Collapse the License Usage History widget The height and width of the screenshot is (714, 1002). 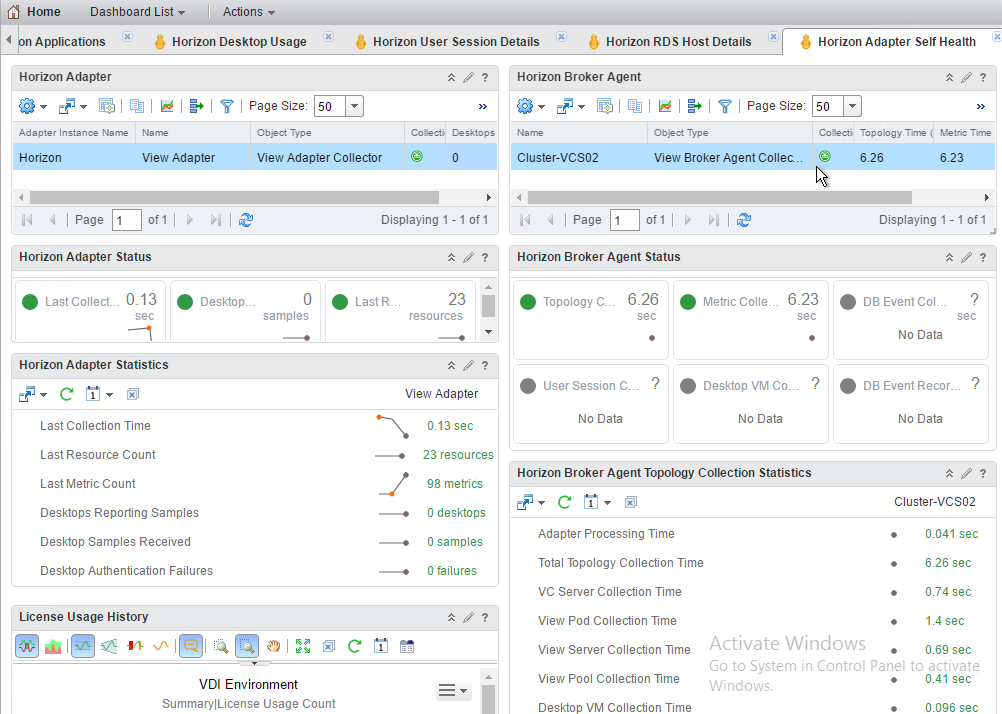point(451,617)
